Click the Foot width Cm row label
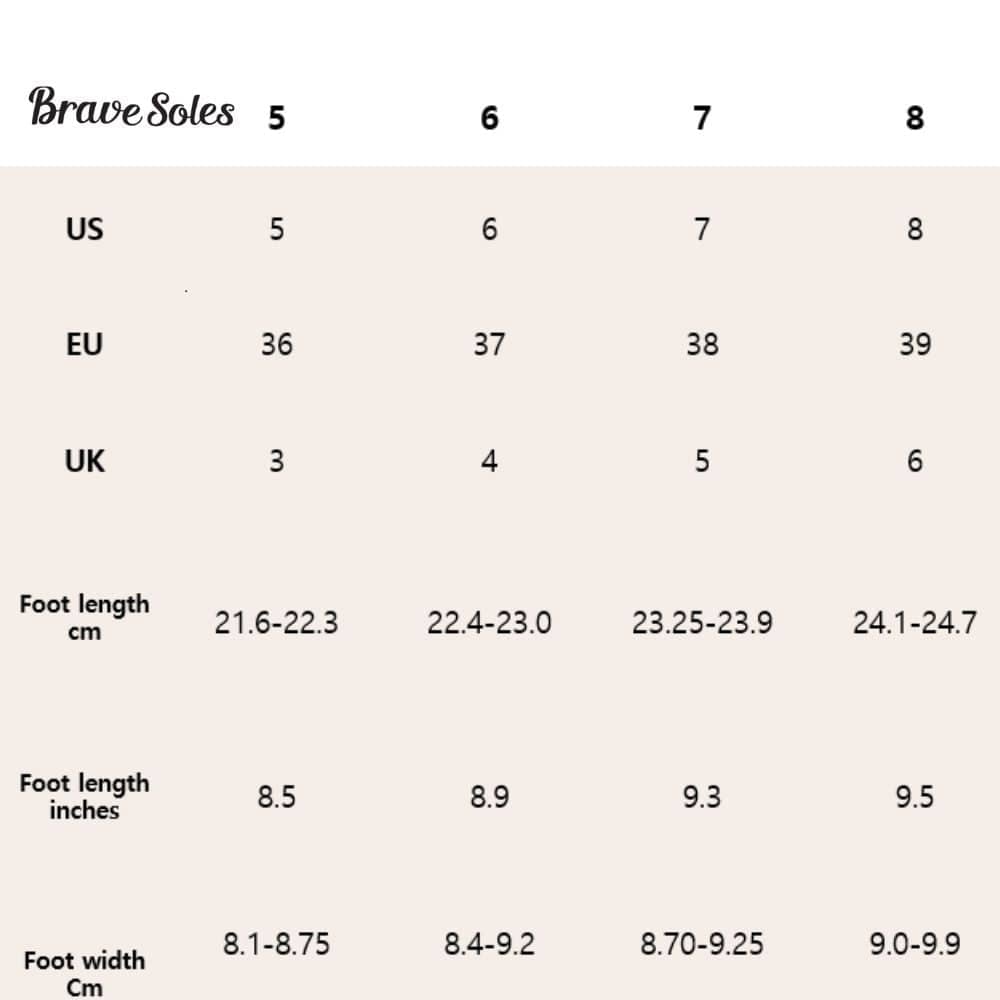1000x1000 pixels. click(x=84, y=973)
